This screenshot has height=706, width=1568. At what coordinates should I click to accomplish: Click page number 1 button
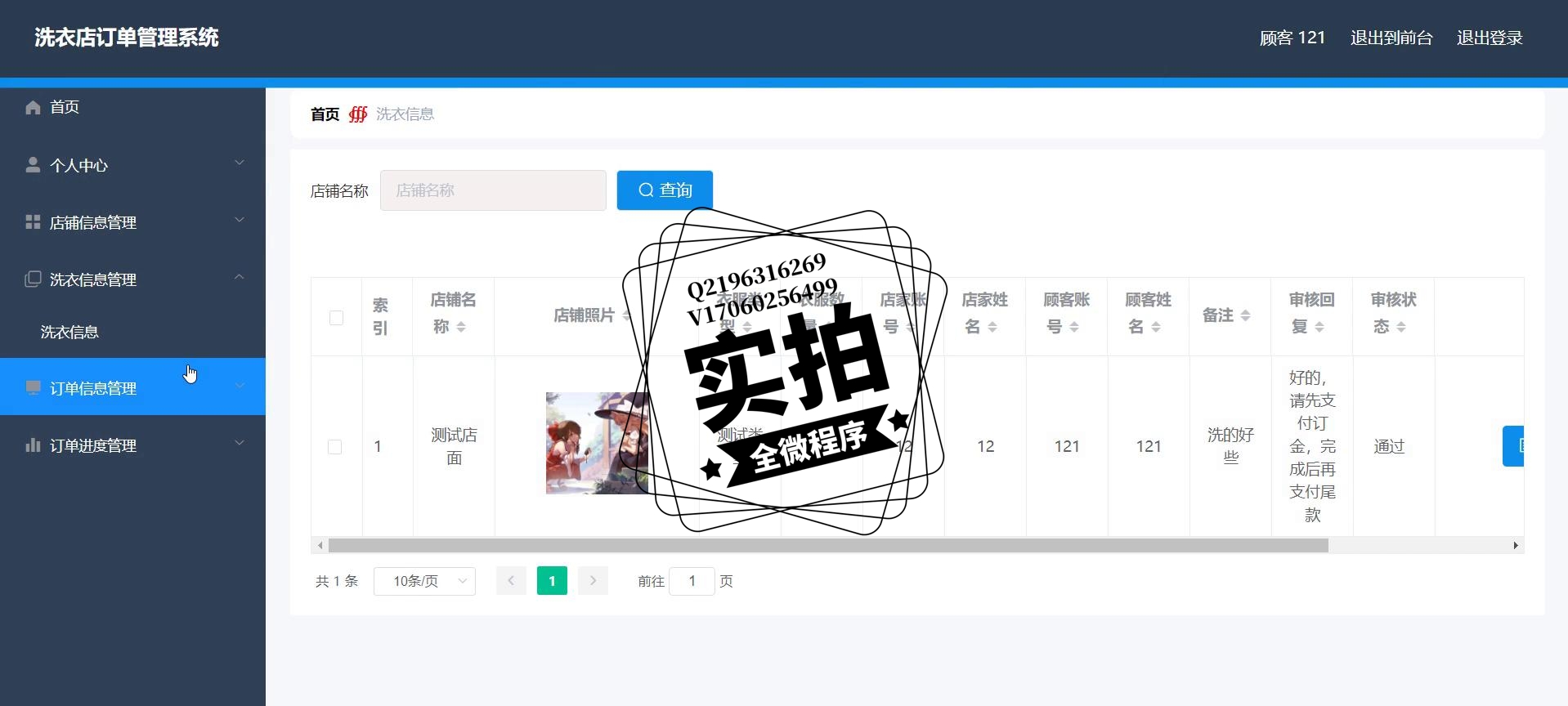(552, 581)
